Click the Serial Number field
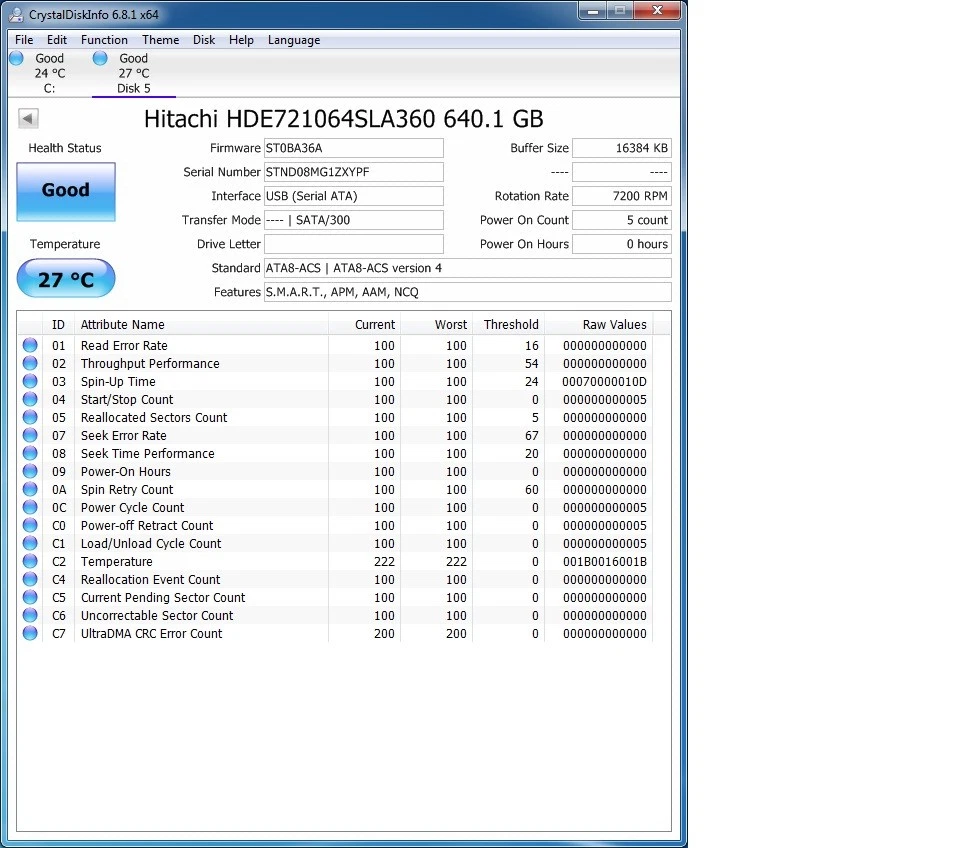960x848 pixels. pos(353,172)
